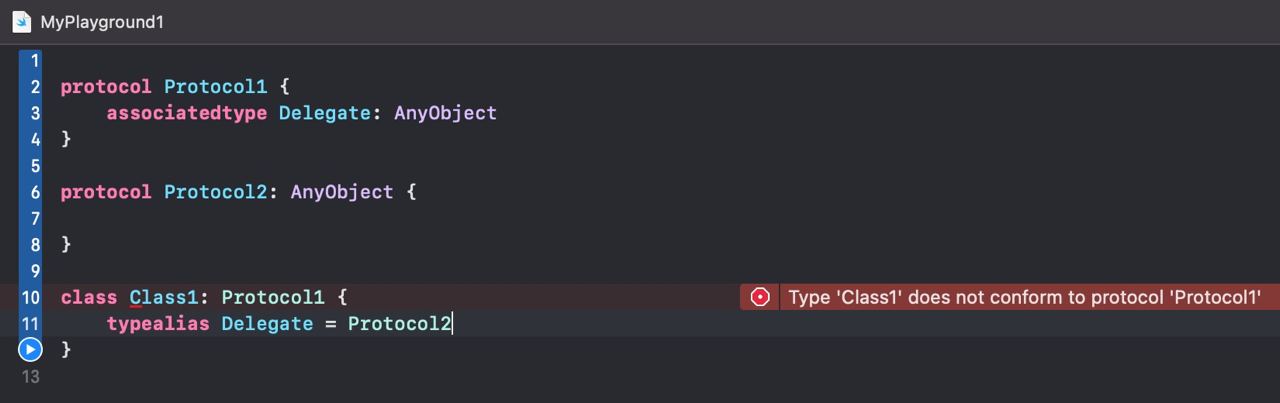The width and height of the screenshot is (1280, 403).
Task: Click line number 6 in the gutter
Action: [x=35, y=192]
